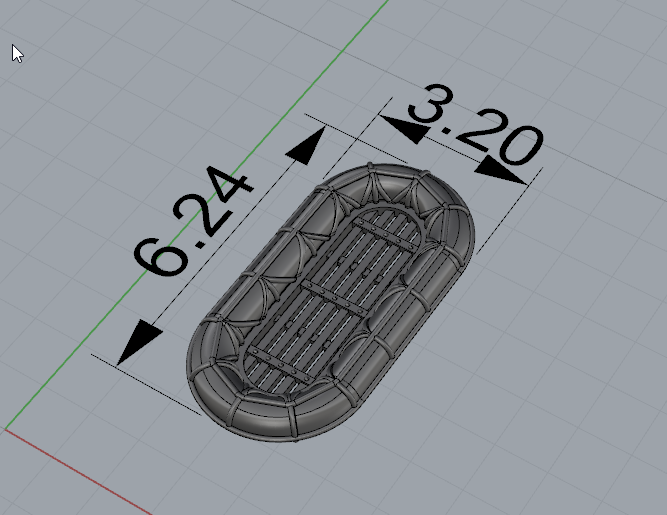This screenshot has width=667, height=515.
Task: Click the red X-axis line
Action: pos(77,472)
